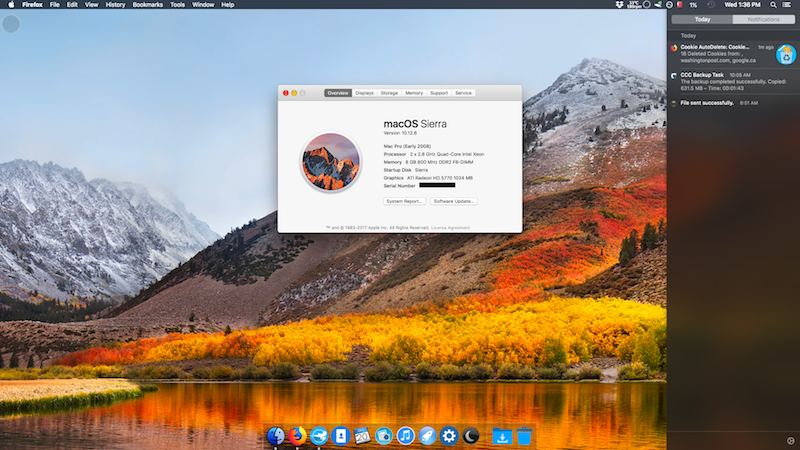This screenshot has height=450, width=800.
Task: Click the red battery status icon
Action: [680, 5]
